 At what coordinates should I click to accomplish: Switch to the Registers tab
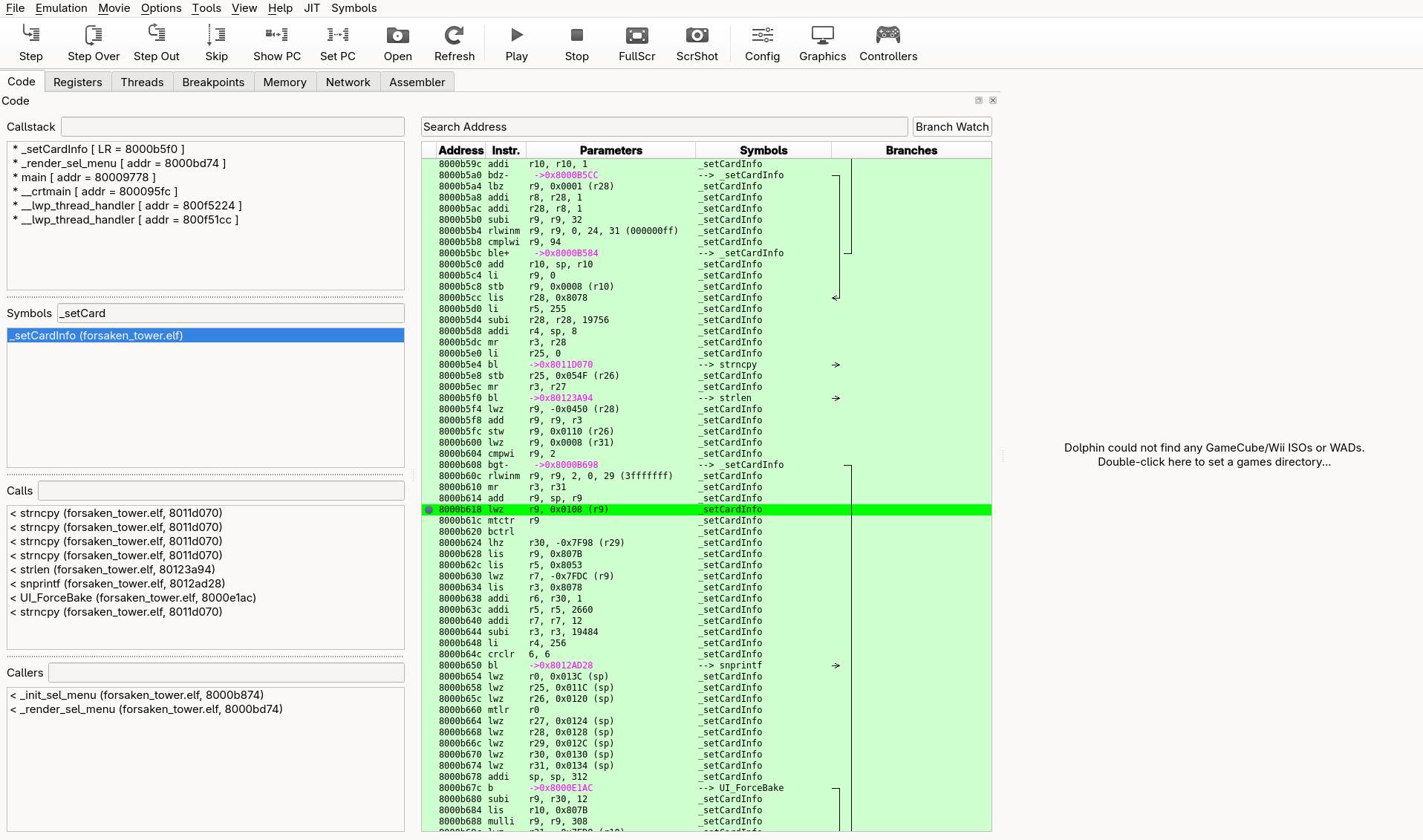(78, 82)
